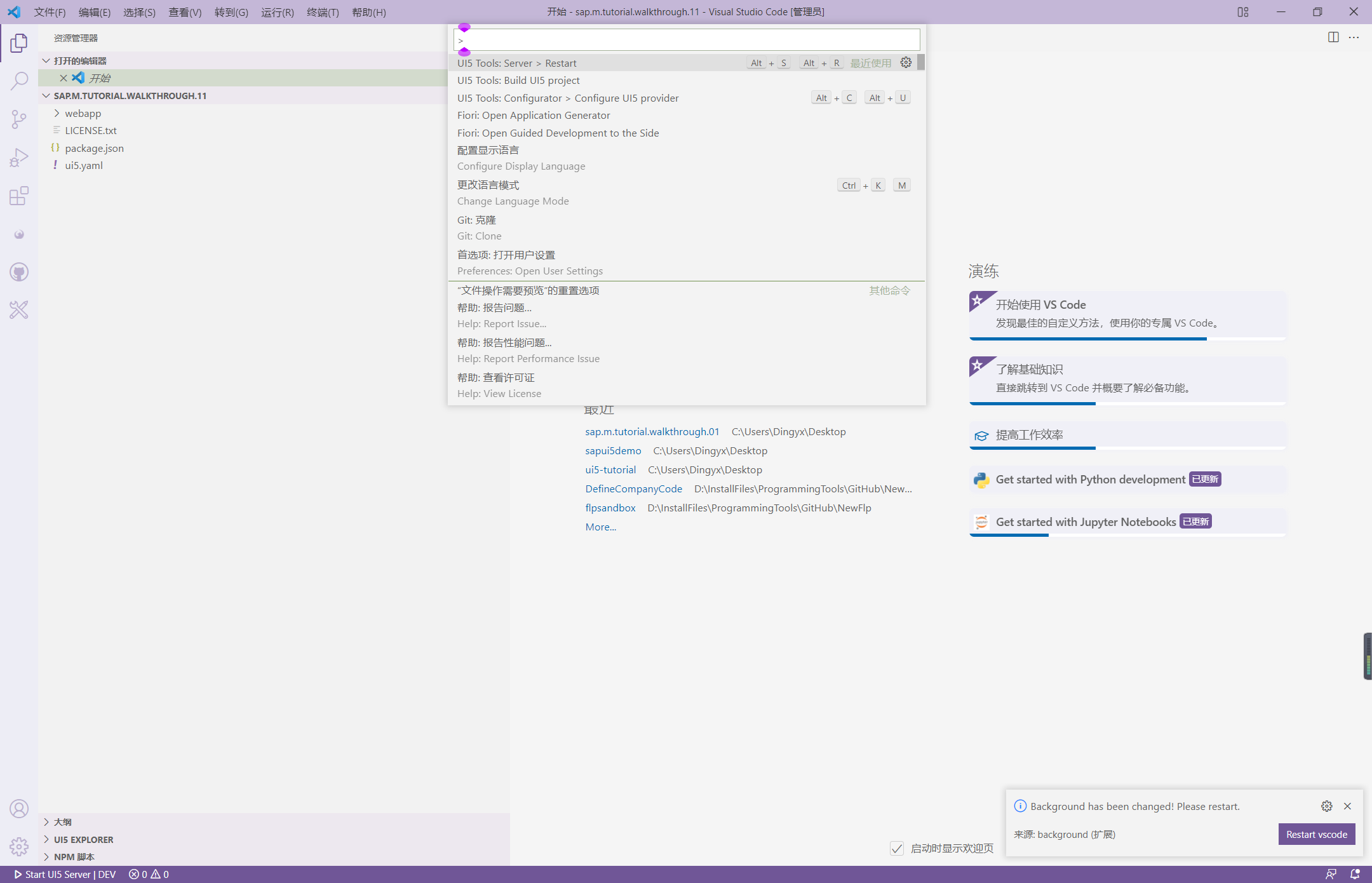Open the GitHub panel in the activity bar

coord(18,271)
